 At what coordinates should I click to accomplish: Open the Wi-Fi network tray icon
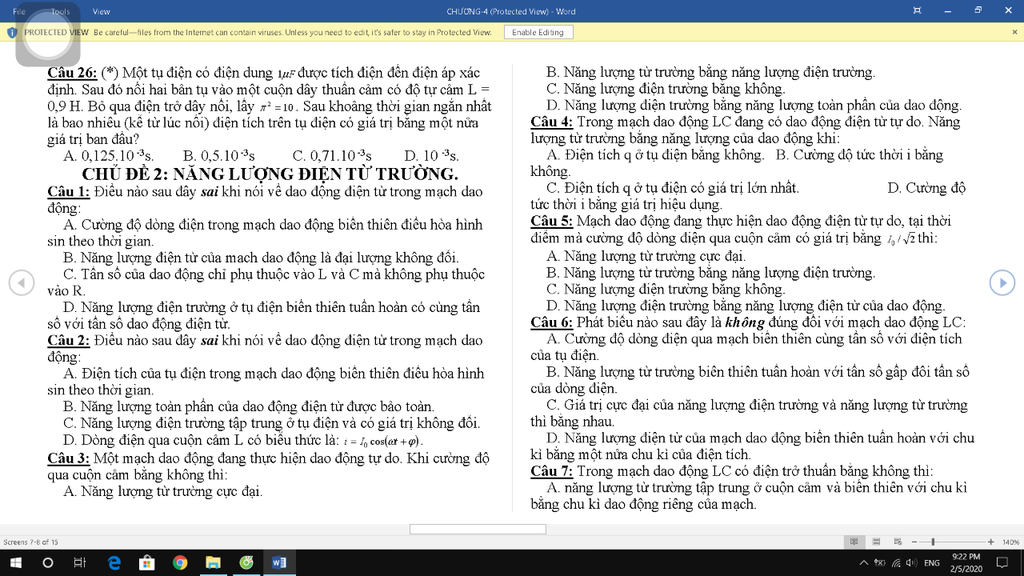tap(896, 562)
